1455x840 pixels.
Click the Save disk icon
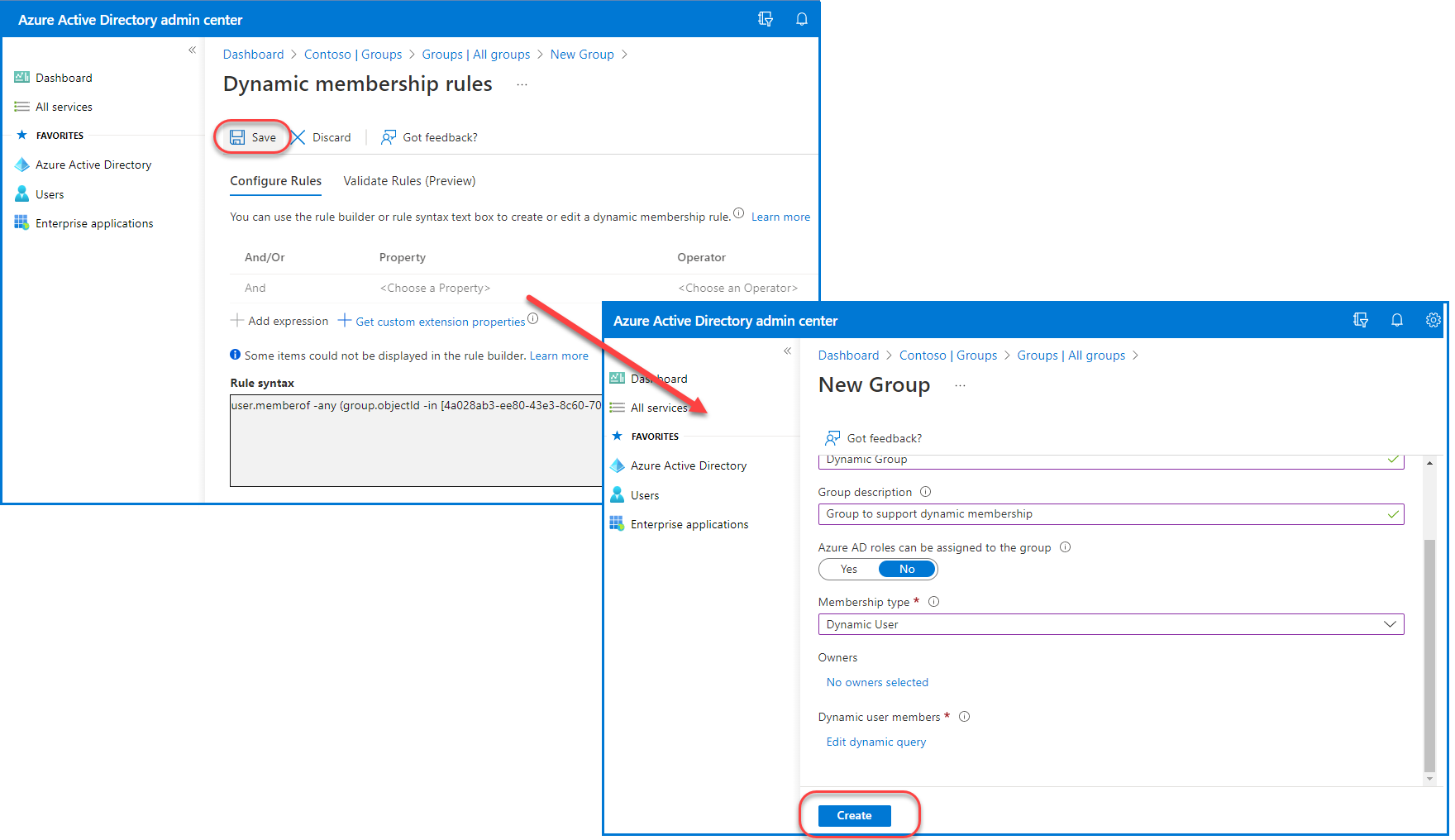point(237,137)
